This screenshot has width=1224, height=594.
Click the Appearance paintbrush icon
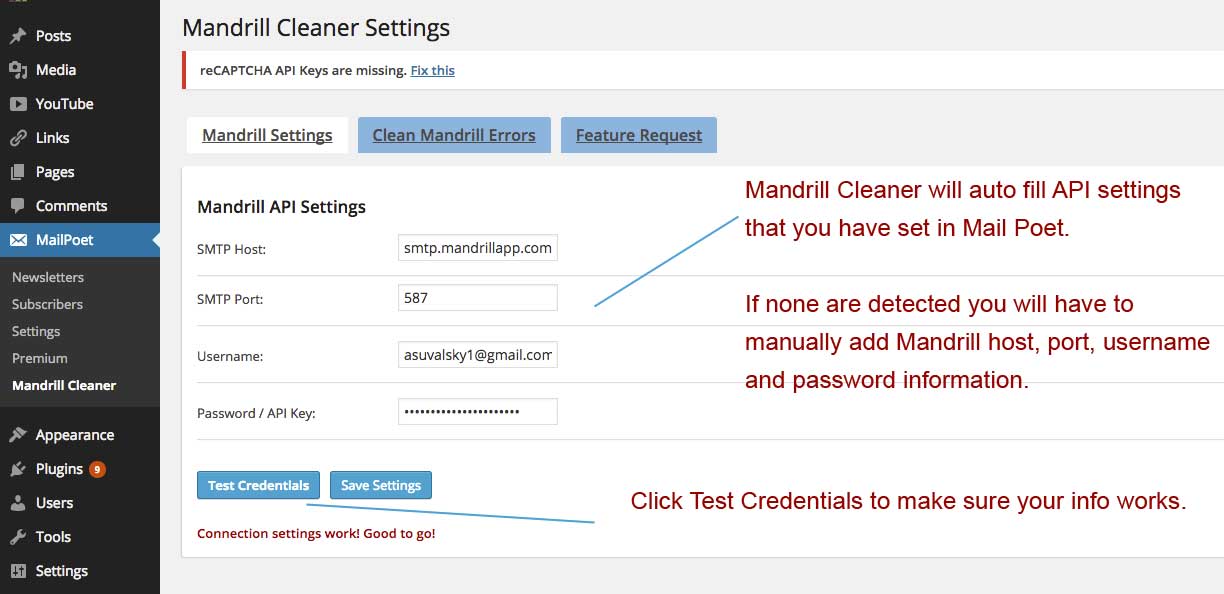(18, 435)
